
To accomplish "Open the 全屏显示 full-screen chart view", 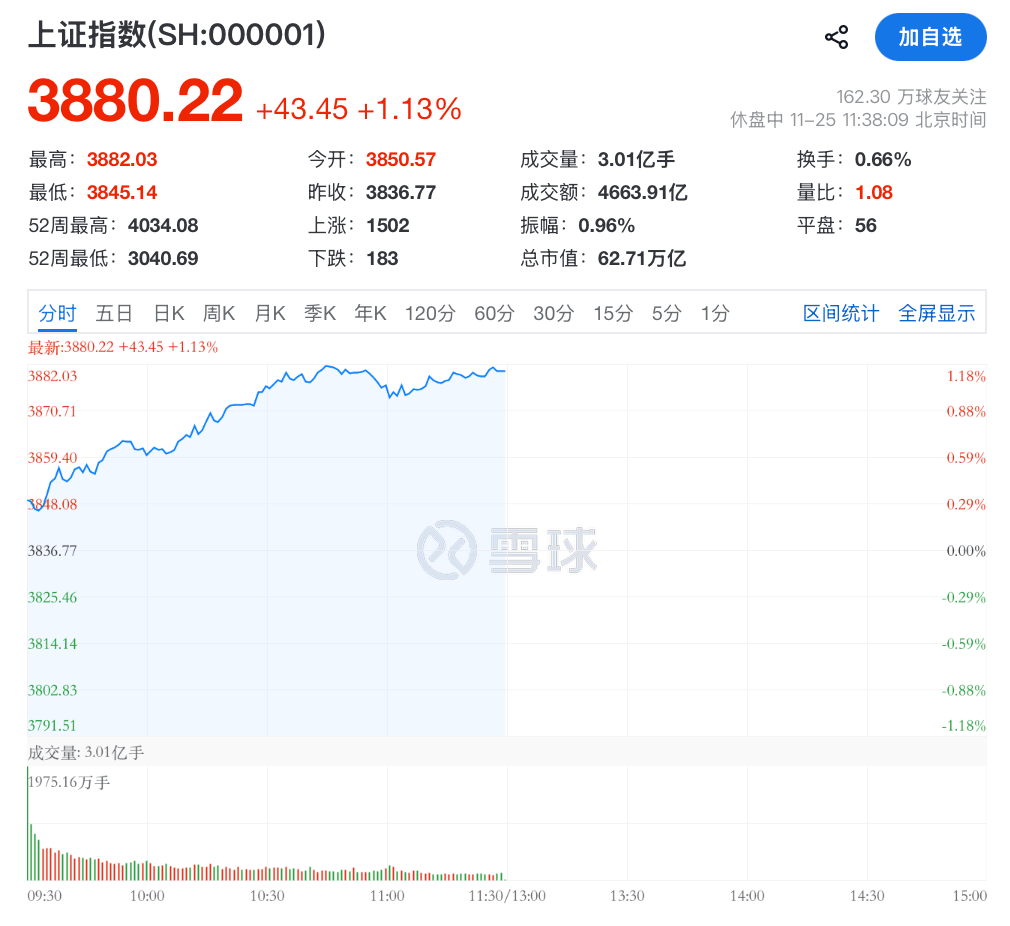I will tap(936, 313).
